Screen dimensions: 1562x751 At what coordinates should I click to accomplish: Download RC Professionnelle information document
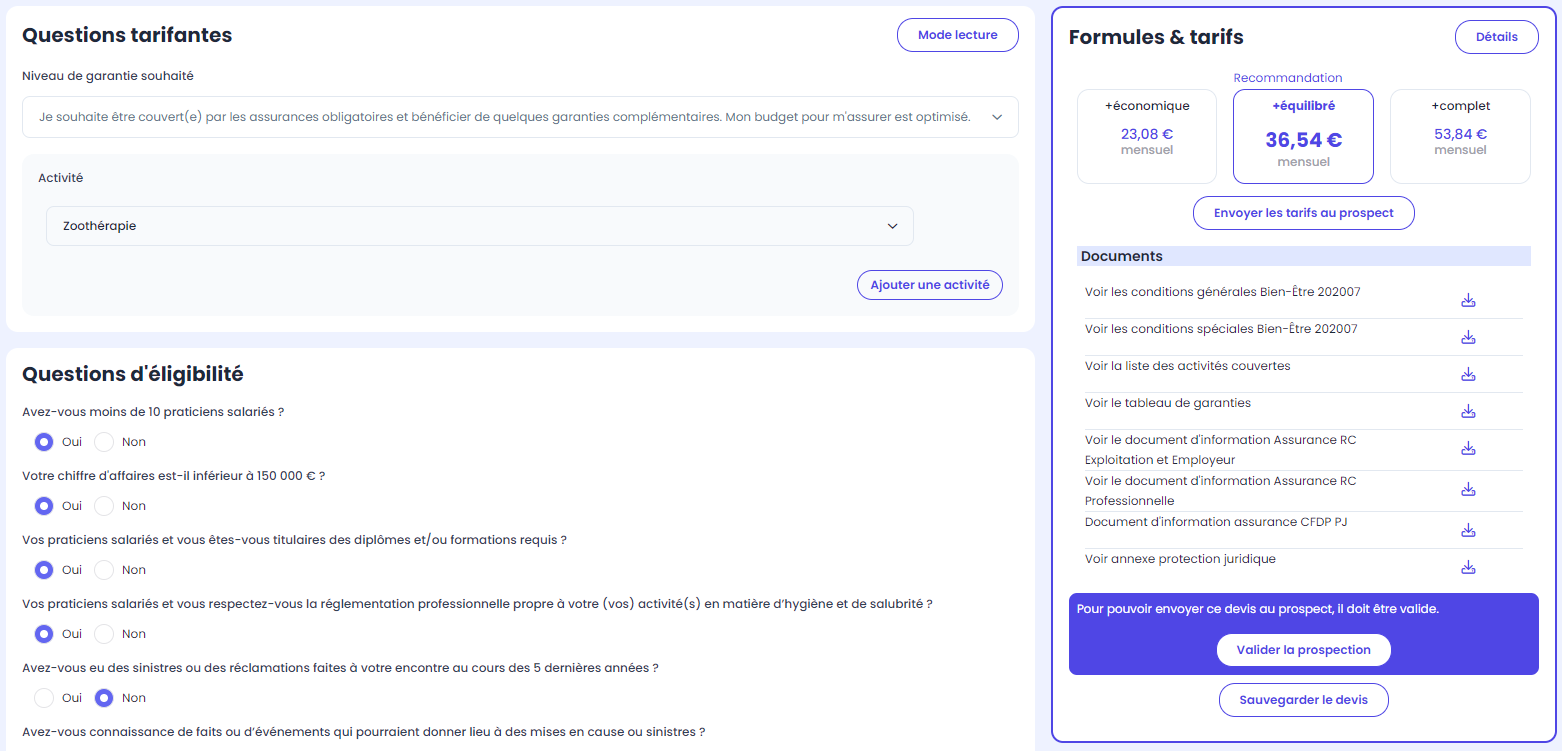(1468, 489)
